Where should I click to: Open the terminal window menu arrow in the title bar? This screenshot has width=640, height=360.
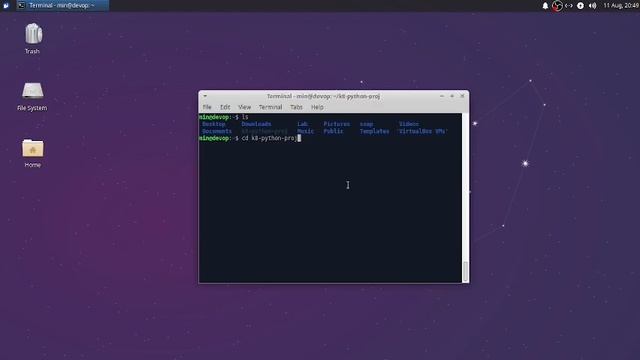(x=205, y=96)
